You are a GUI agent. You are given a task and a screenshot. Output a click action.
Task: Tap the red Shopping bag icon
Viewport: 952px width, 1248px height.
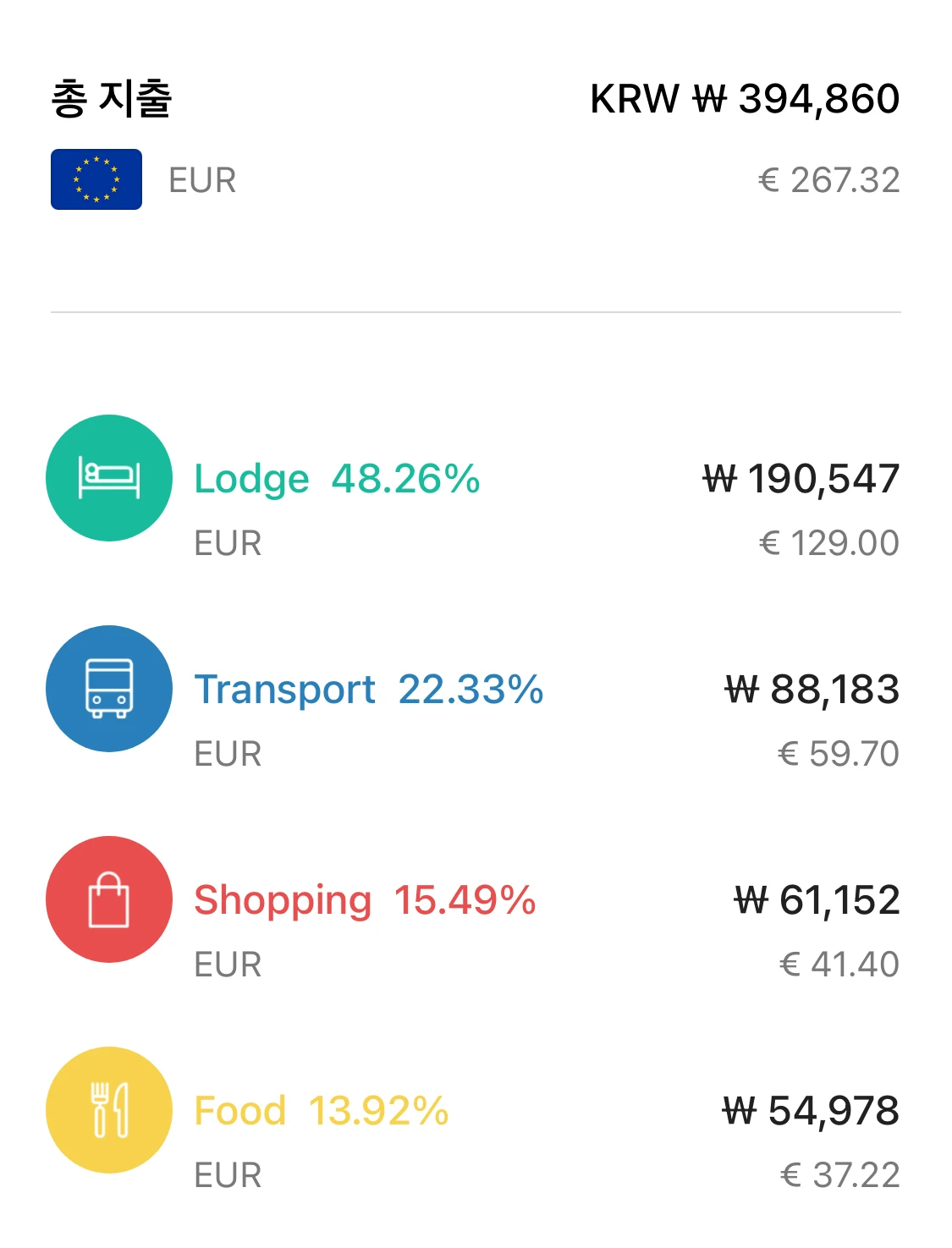coord(109,899)
